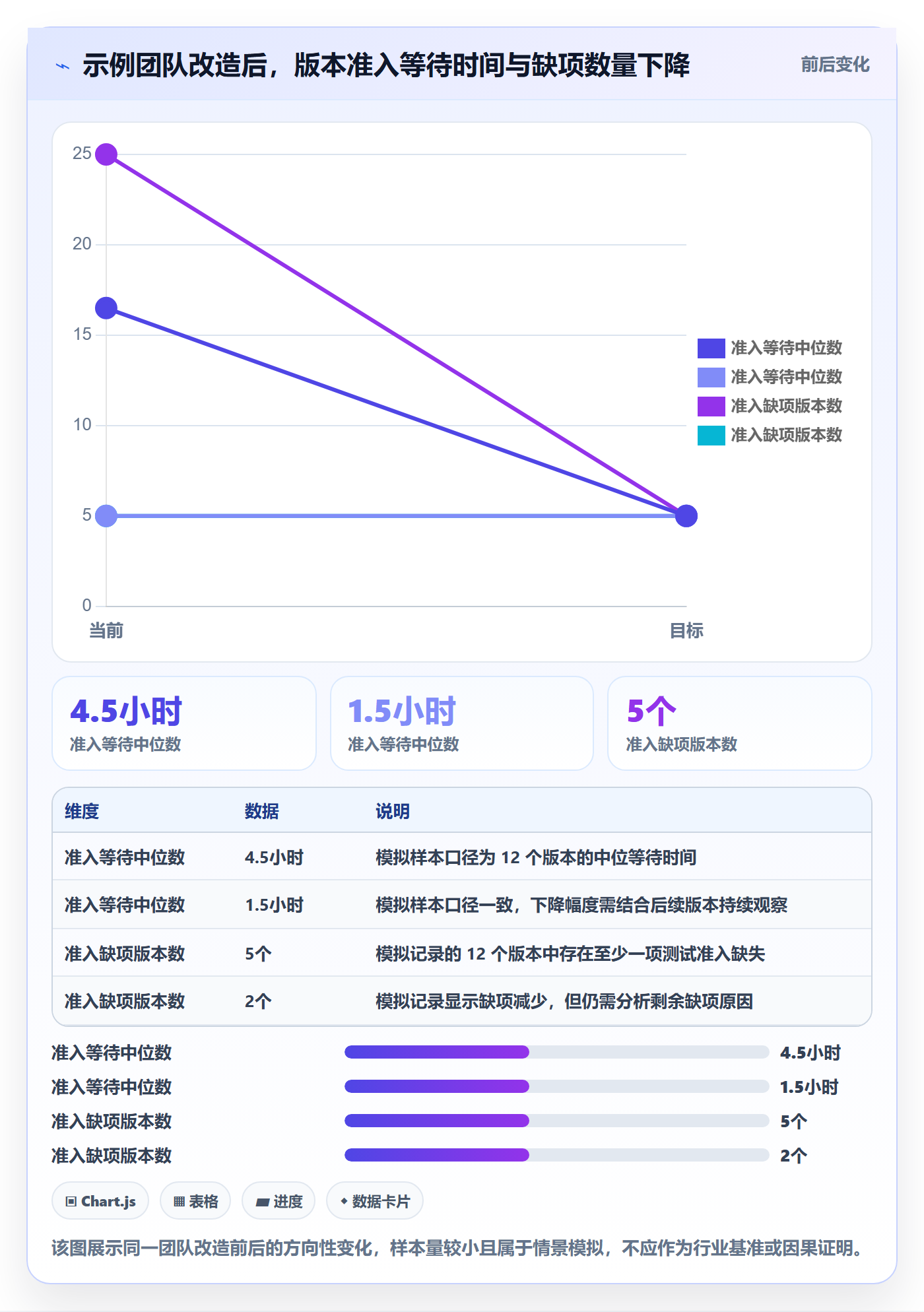Open the 5个 summary card
The height and width of the screenshot is (1312, 924).
click(740, 723)
